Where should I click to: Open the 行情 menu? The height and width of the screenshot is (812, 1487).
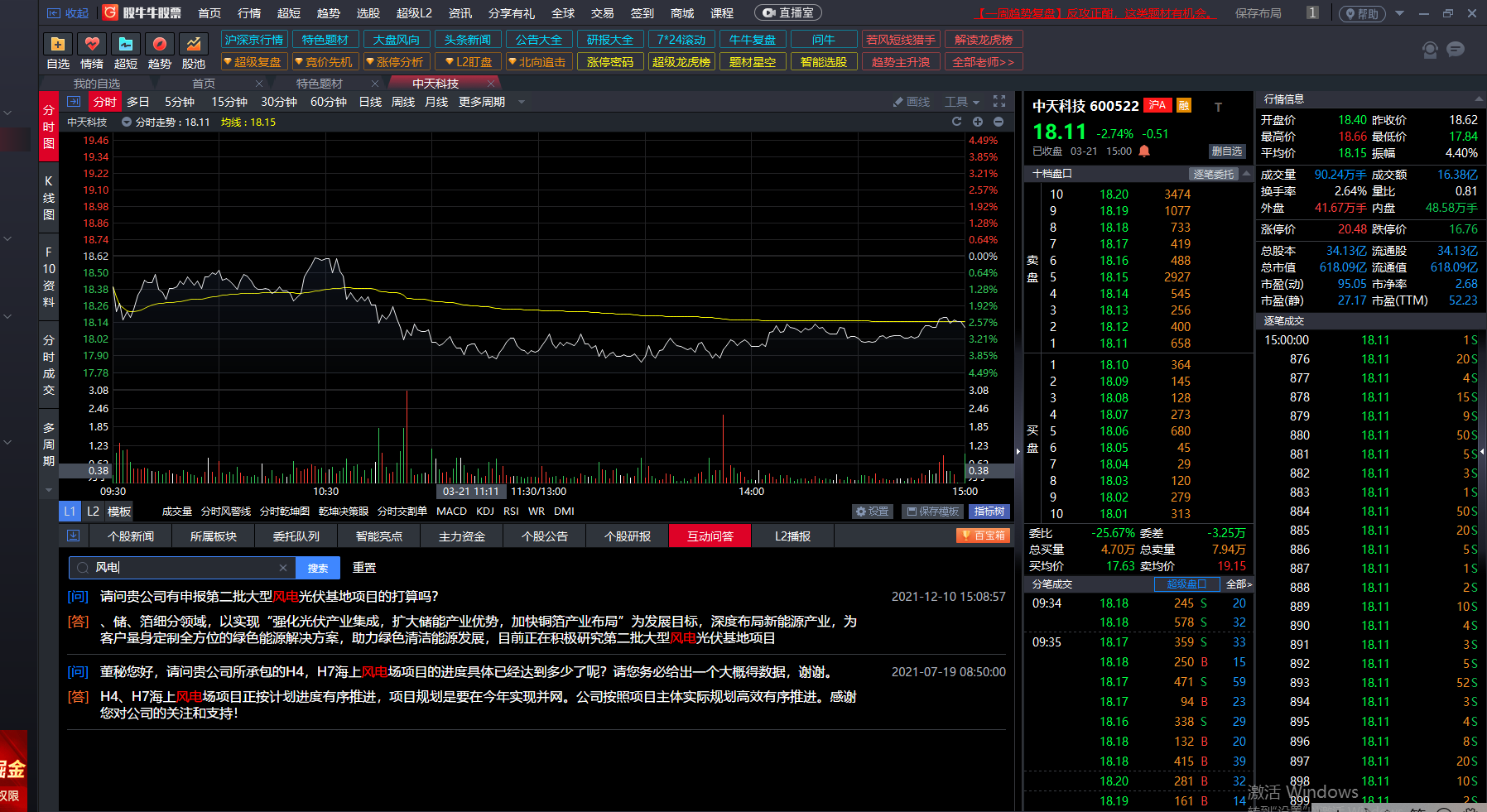tap(249, 13)
